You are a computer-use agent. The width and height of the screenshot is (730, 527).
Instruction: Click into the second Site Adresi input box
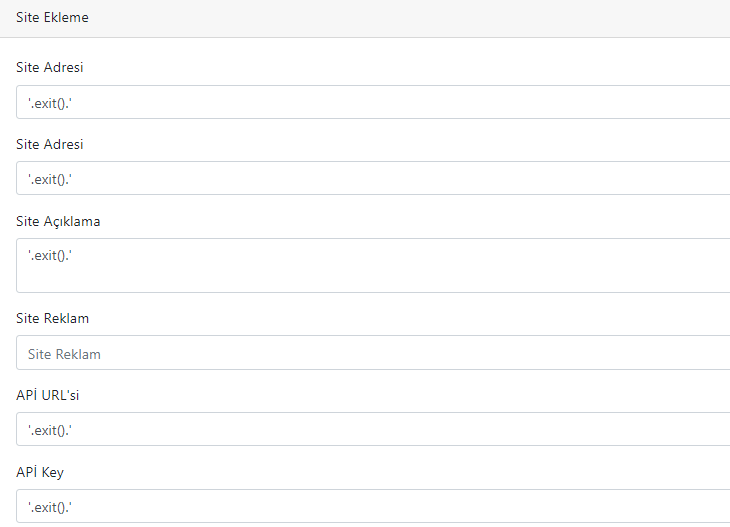tap(373, 178)
